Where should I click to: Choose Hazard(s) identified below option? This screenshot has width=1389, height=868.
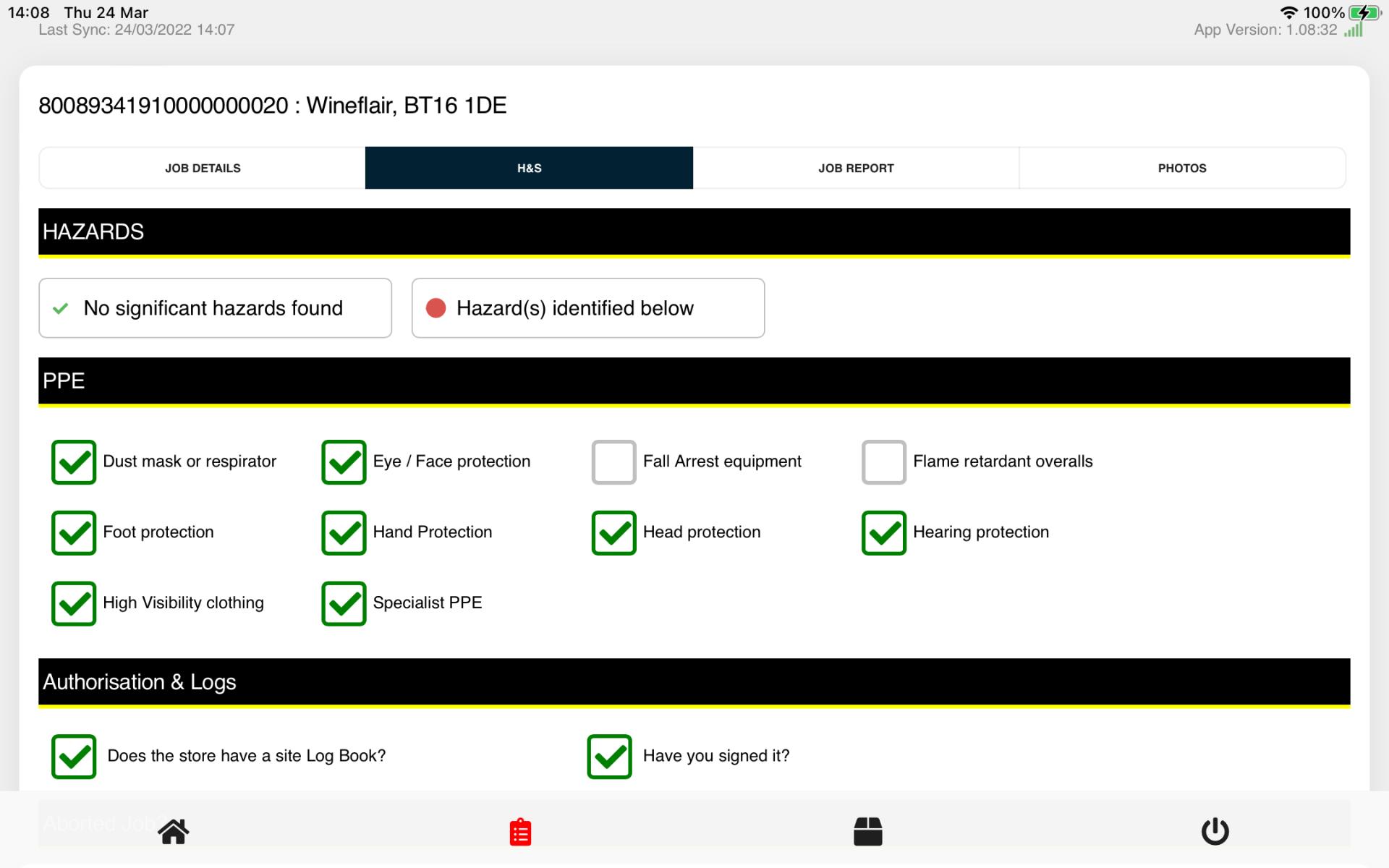coord(588,308)
